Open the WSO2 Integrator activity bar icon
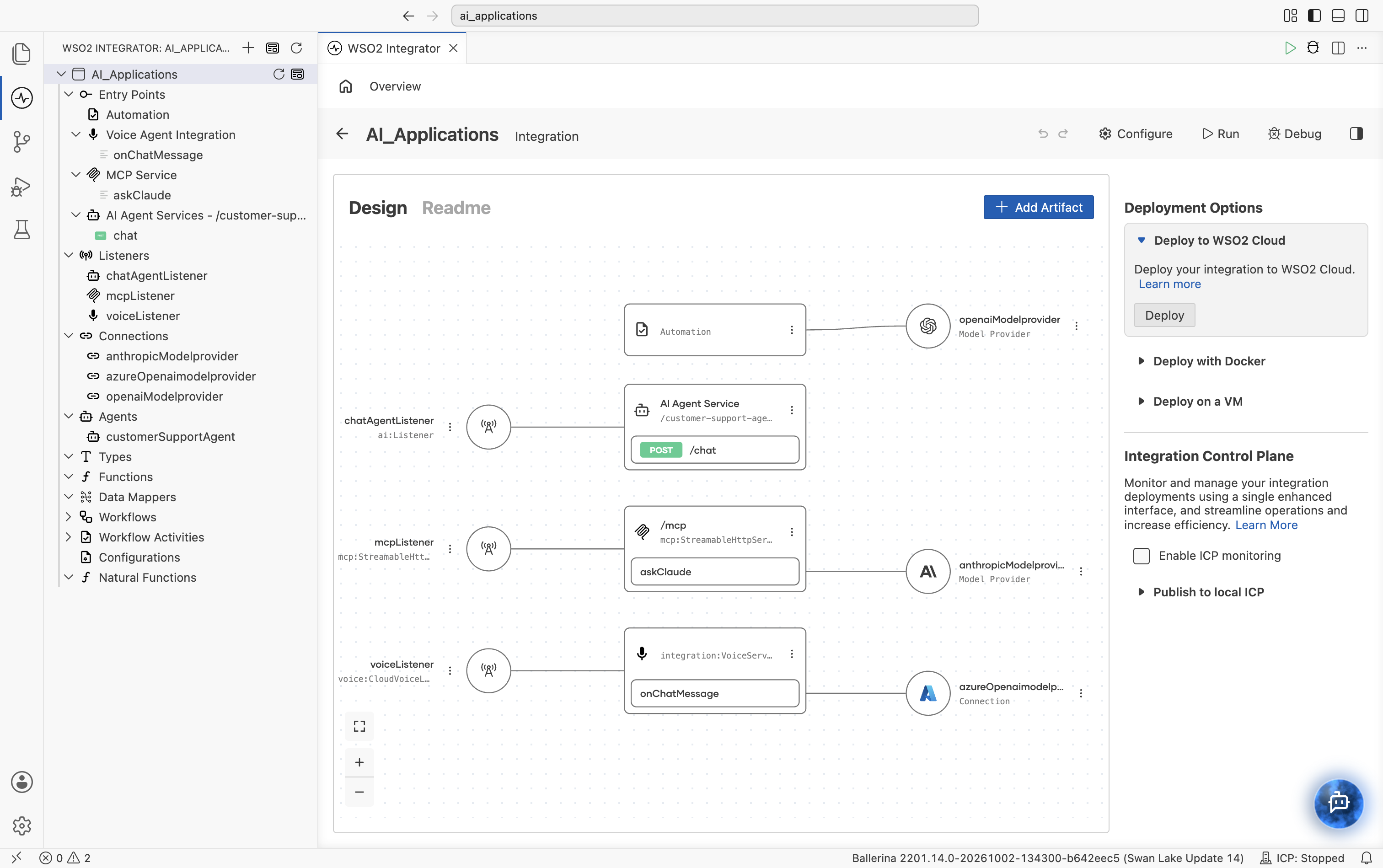1383x868 pixels. pyautogui.click(x=21, y=97)
